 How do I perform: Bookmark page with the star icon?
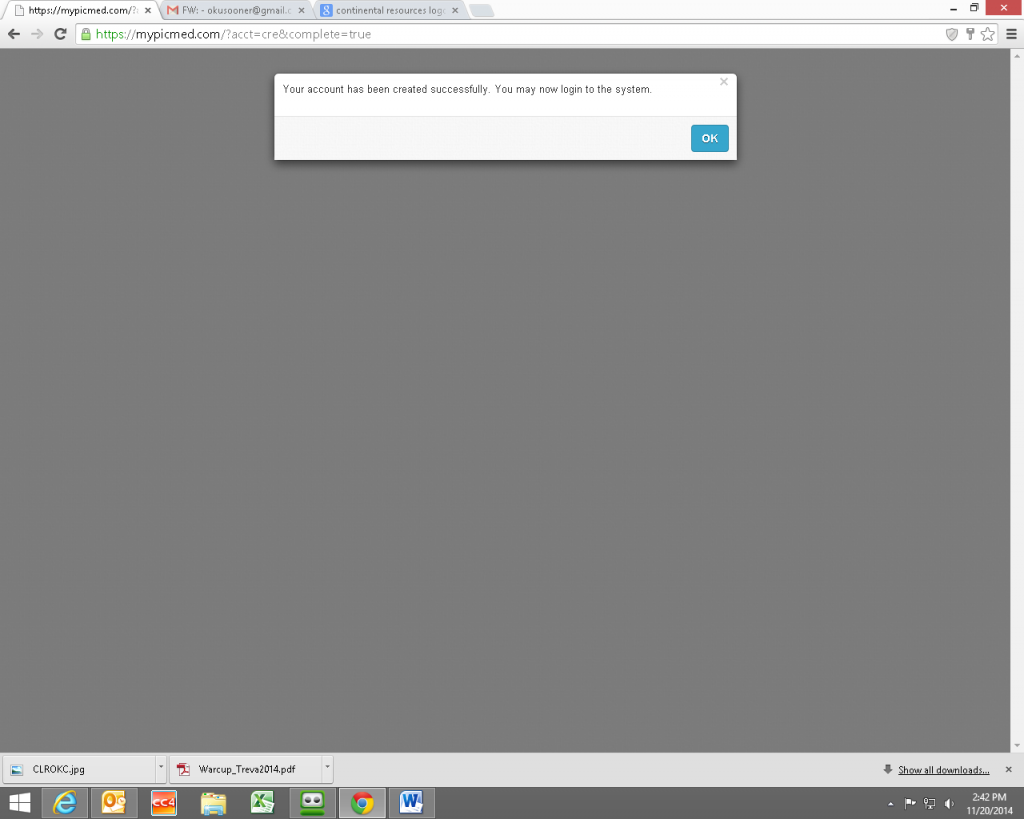[x=988, y=34]
